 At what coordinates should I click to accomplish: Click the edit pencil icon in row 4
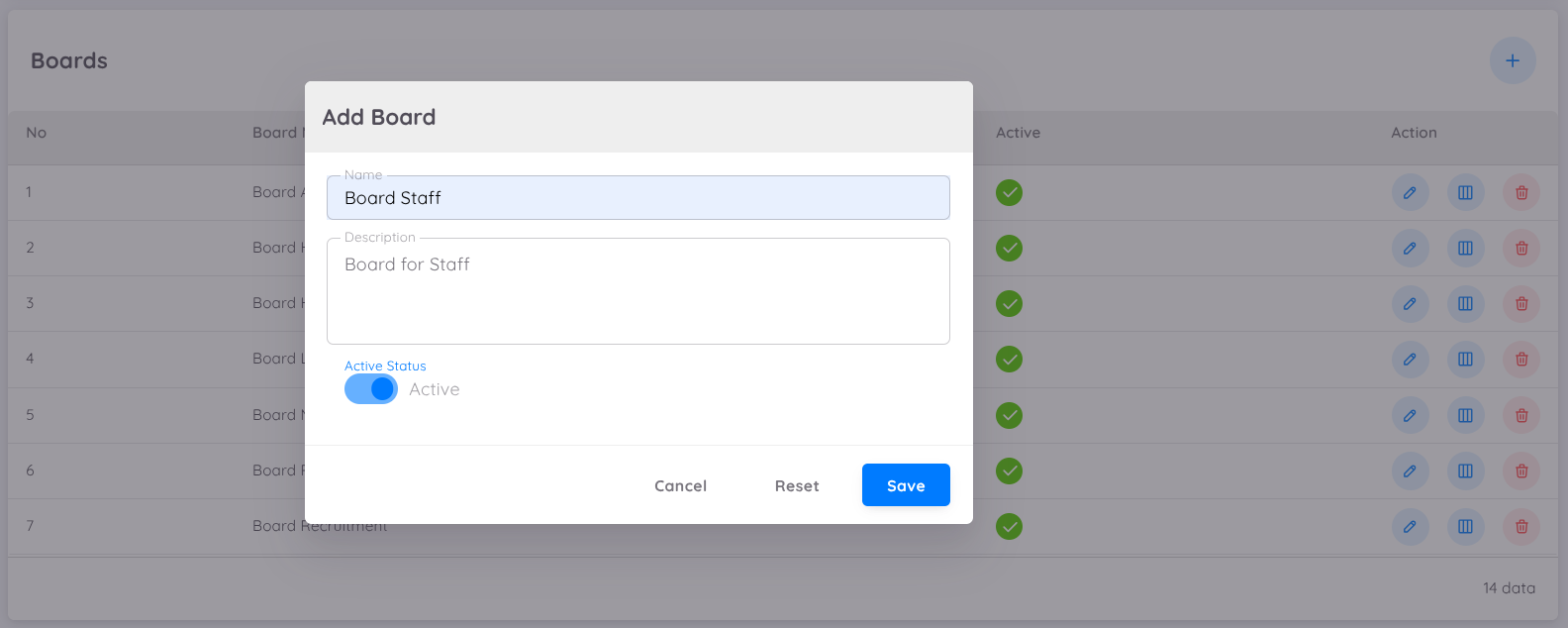click(1410, 360)
